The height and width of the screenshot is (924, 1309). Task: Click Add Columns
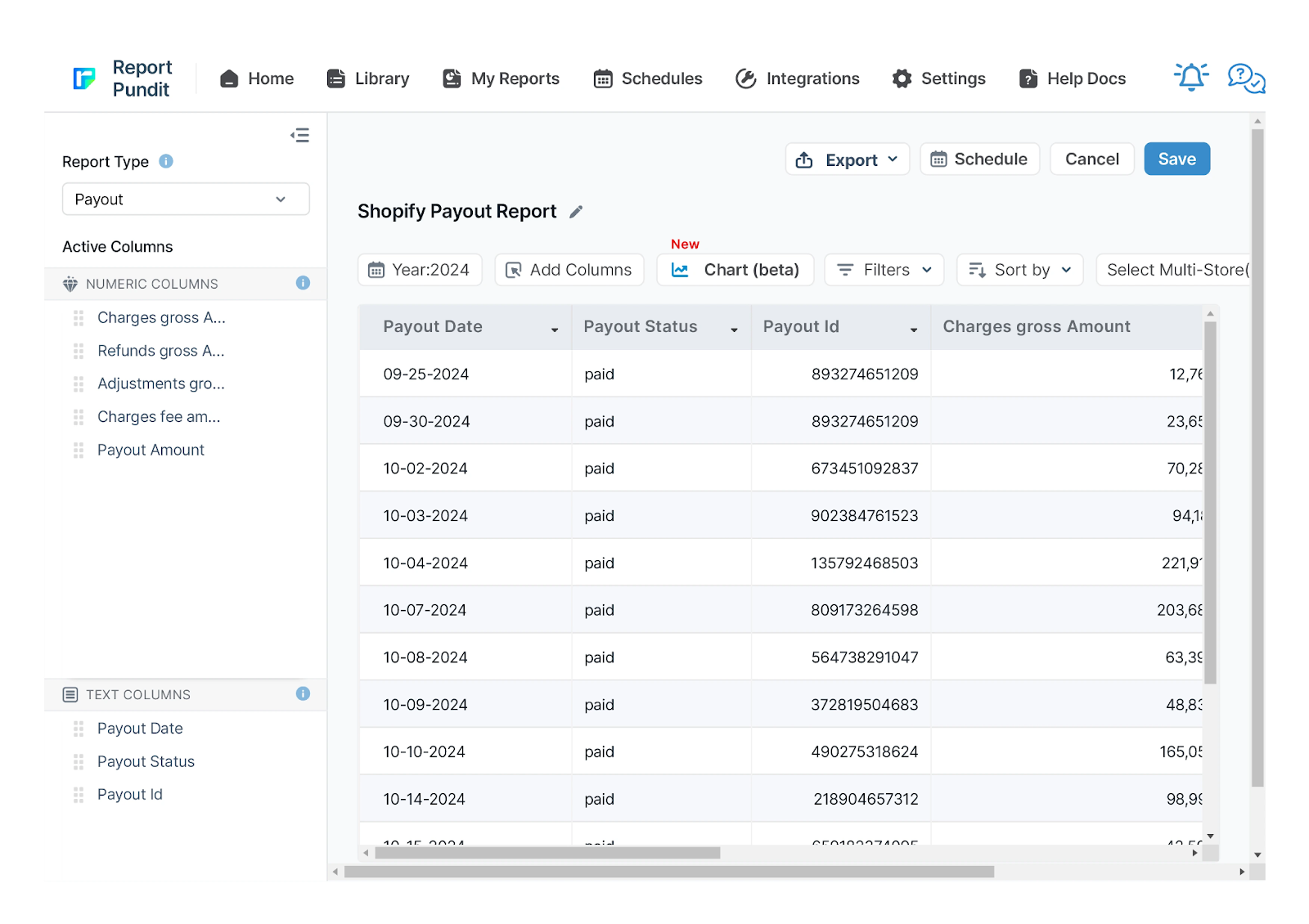point(569,270)
